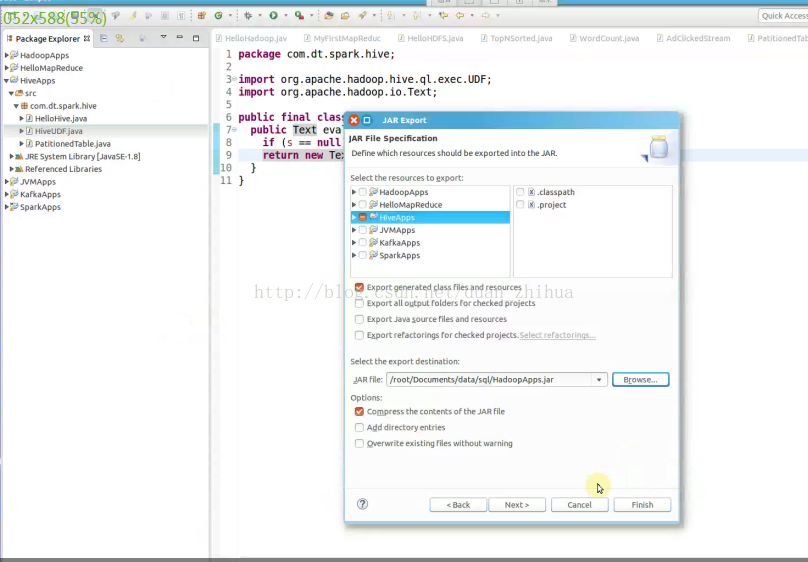
Task: Click the Next Annotation arrow icon
Action: click(x=391, y=15)
